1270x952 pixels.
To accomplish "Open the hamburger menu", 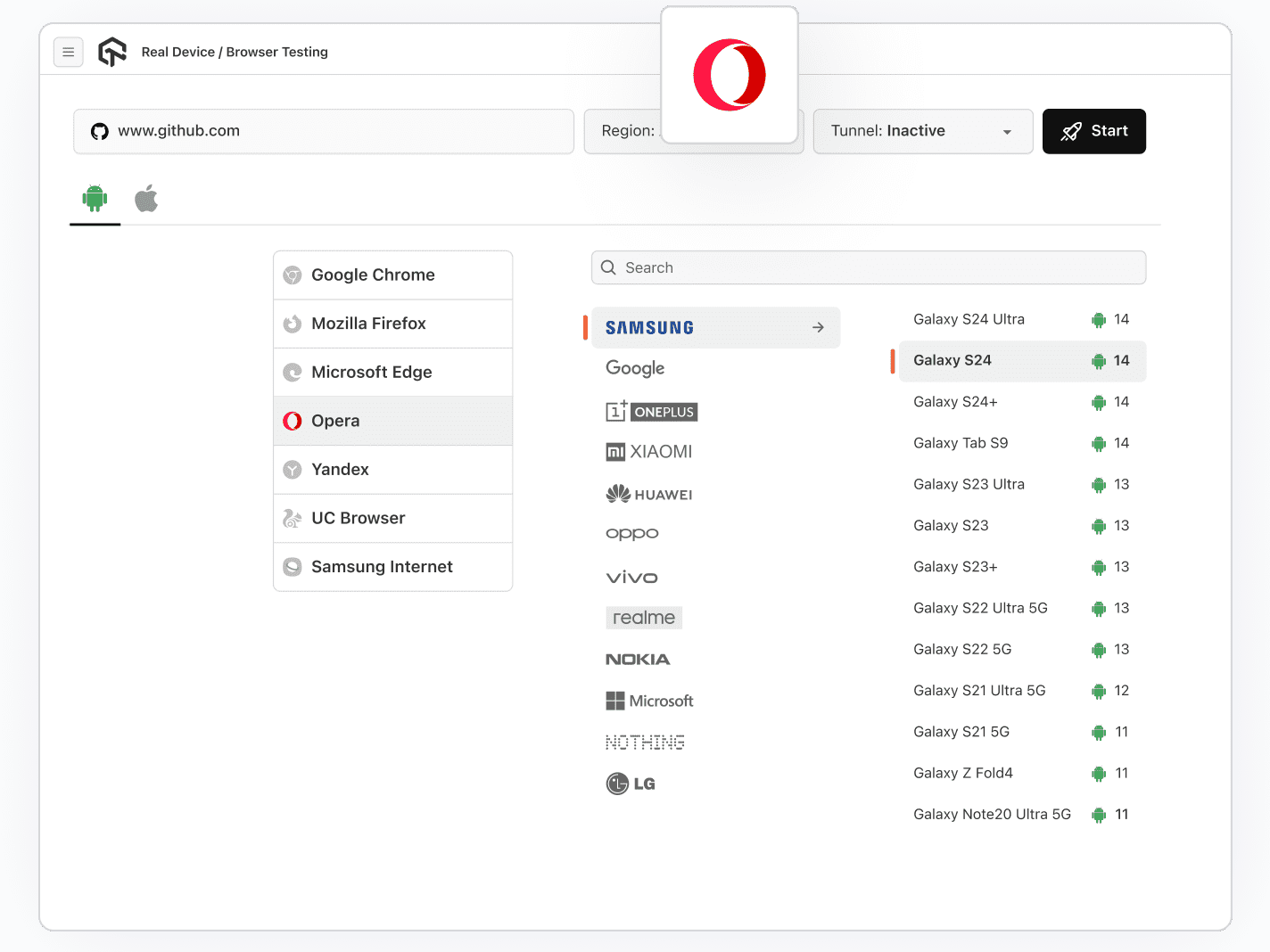I will coord(69,52).
